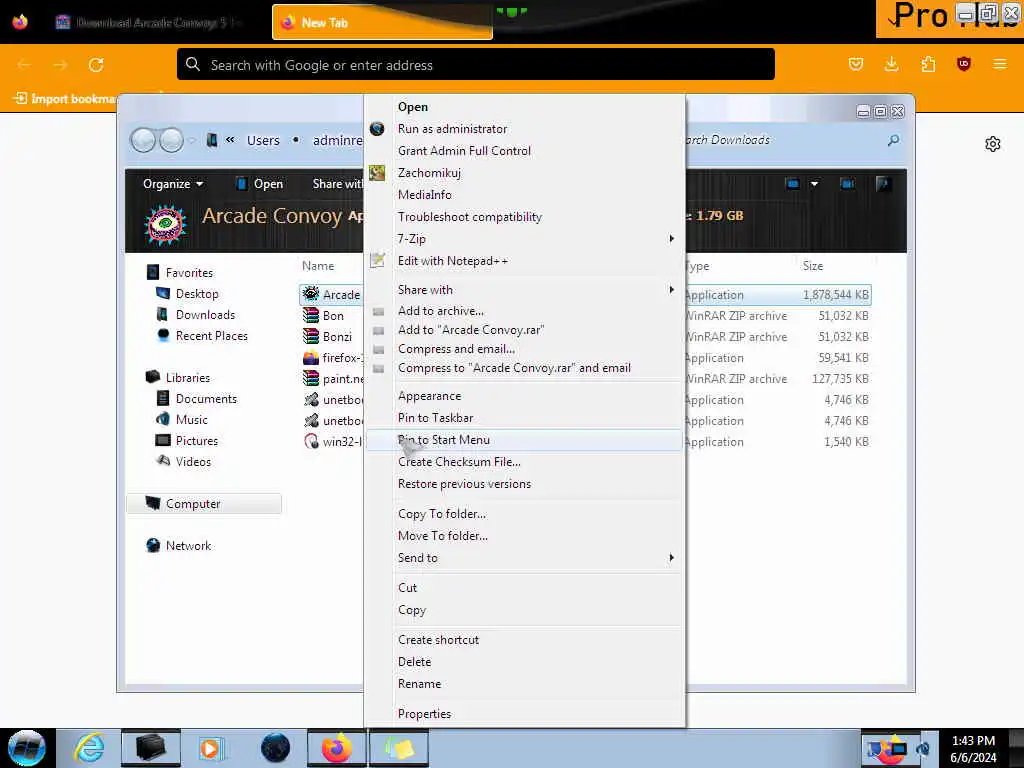Expand the 7-Zip submenu arrow

click(x=671, y=239)
